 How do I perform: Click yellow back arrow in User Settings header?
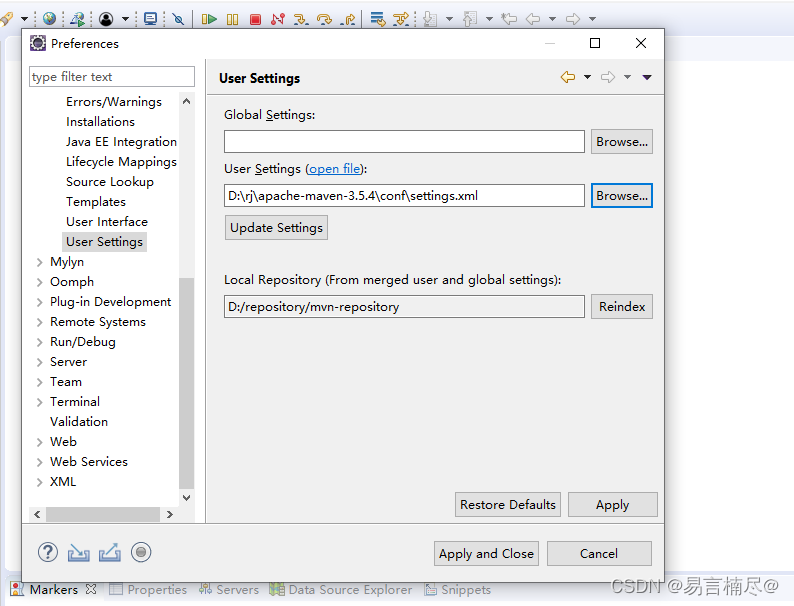pos(568,77)
